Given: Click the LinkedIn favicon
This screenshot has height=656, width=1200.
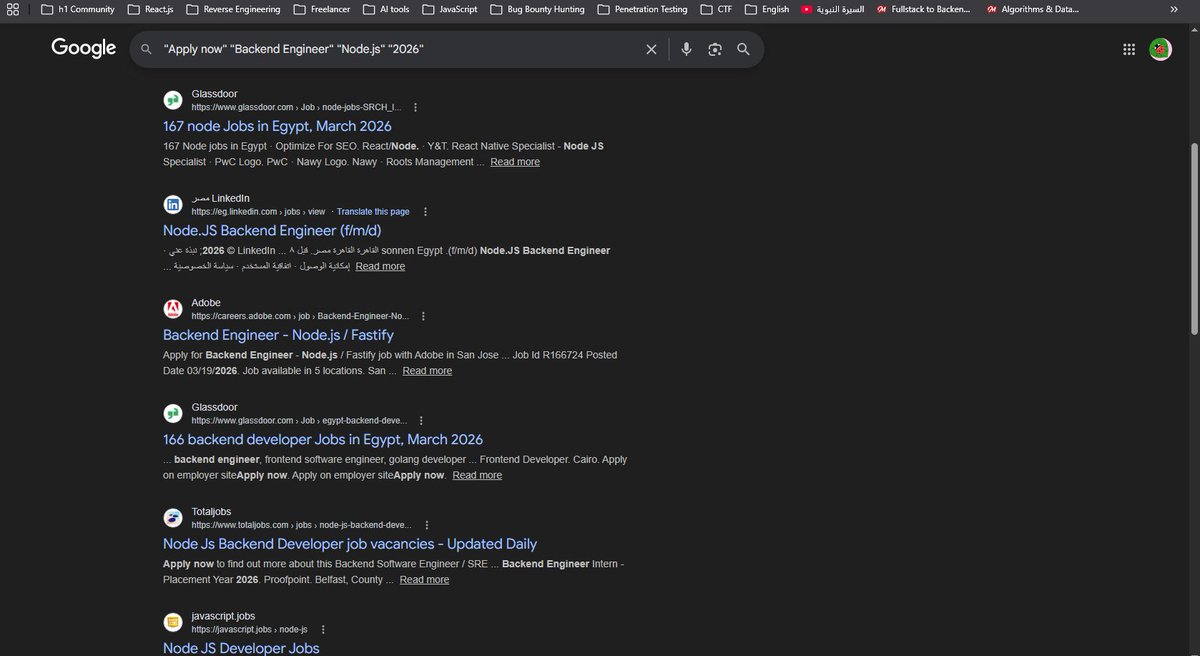Looking at the screenshot, I should pos(173,204).
